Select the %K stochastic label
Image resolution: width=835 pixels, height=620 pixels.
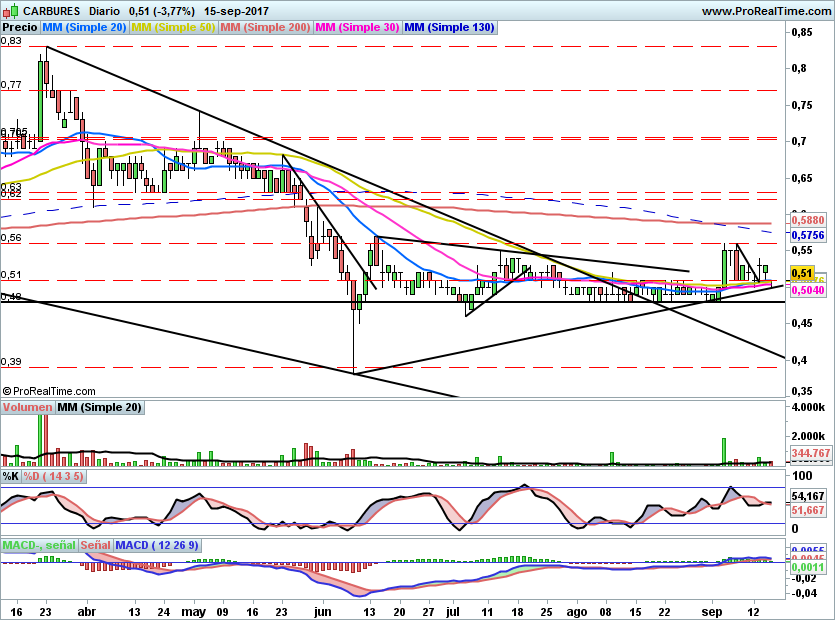click(x=11, y=476)
